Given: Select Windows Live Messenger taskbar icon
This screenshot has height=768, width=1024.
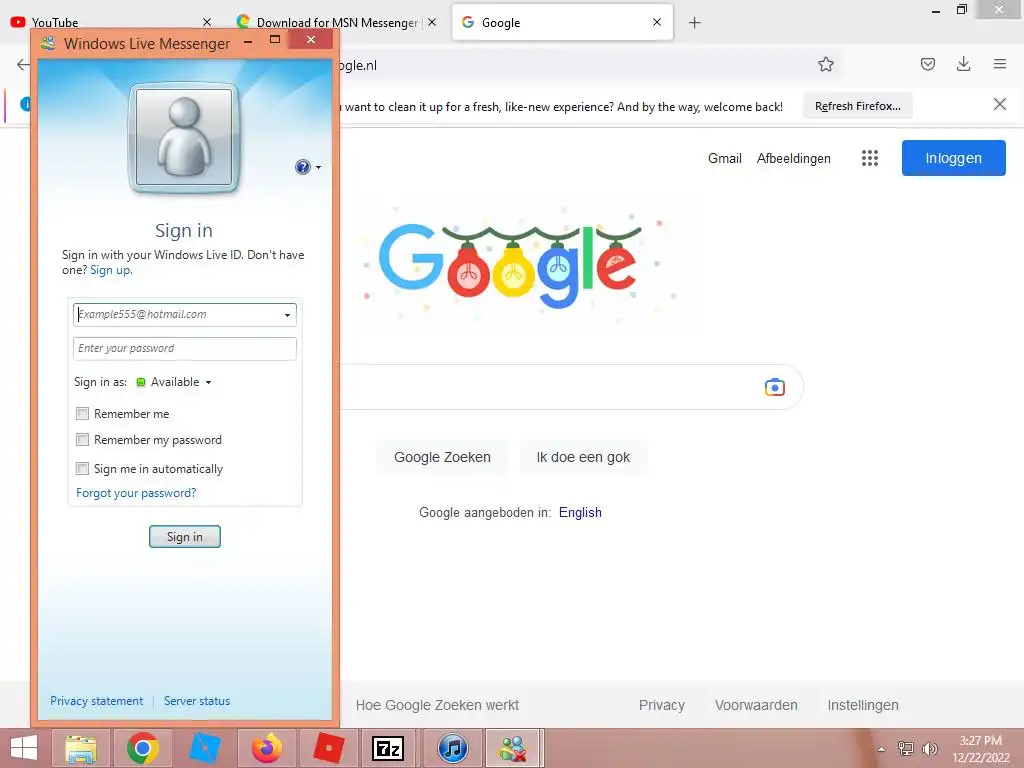Looking at the screenshot, I should click(513, 748).
